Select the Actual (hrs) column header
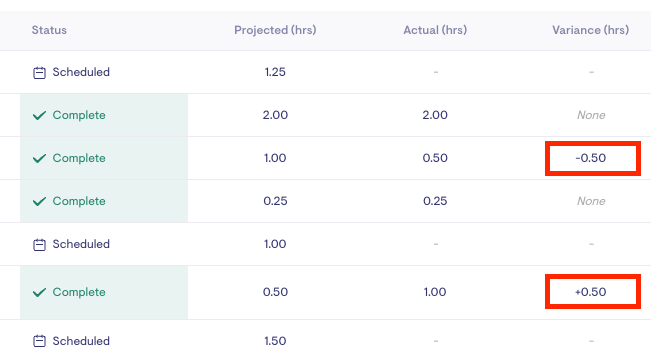The height and width of the screenshot is (360, 651). [435, 30]
